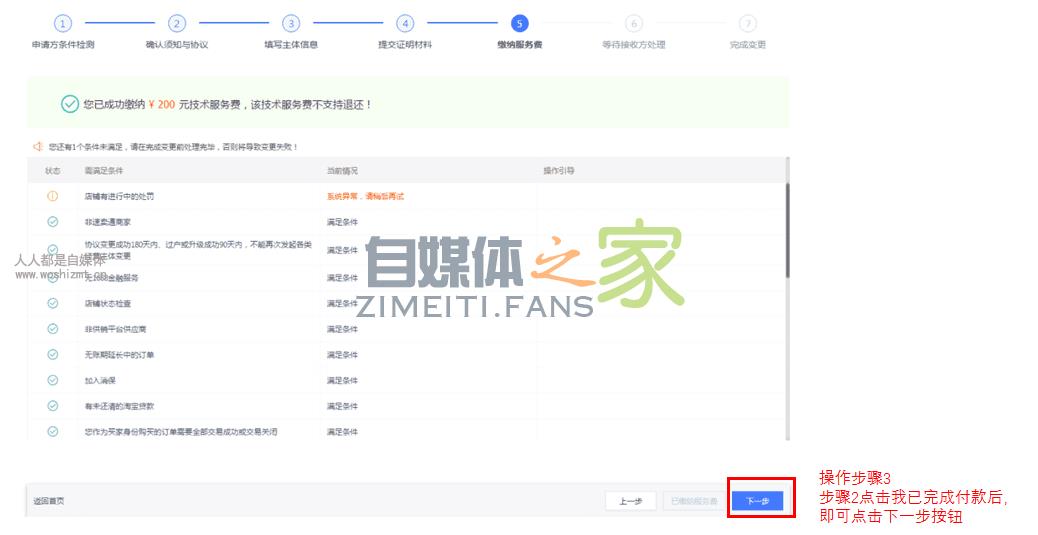Click 操作引导 column header
Viewport: 1038px width, 535px height.
click(559, 171)
